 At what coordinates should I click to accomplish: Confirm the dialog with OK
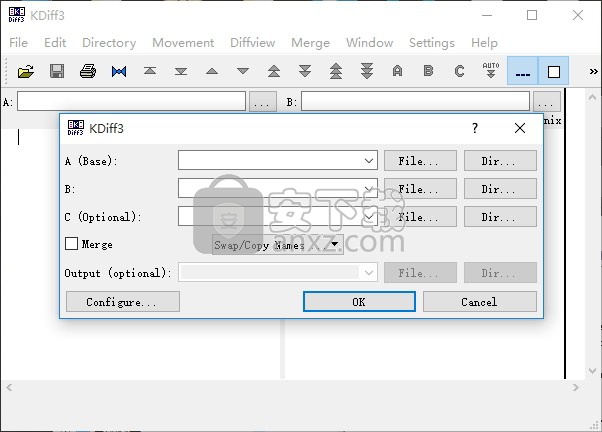[359, 301]
